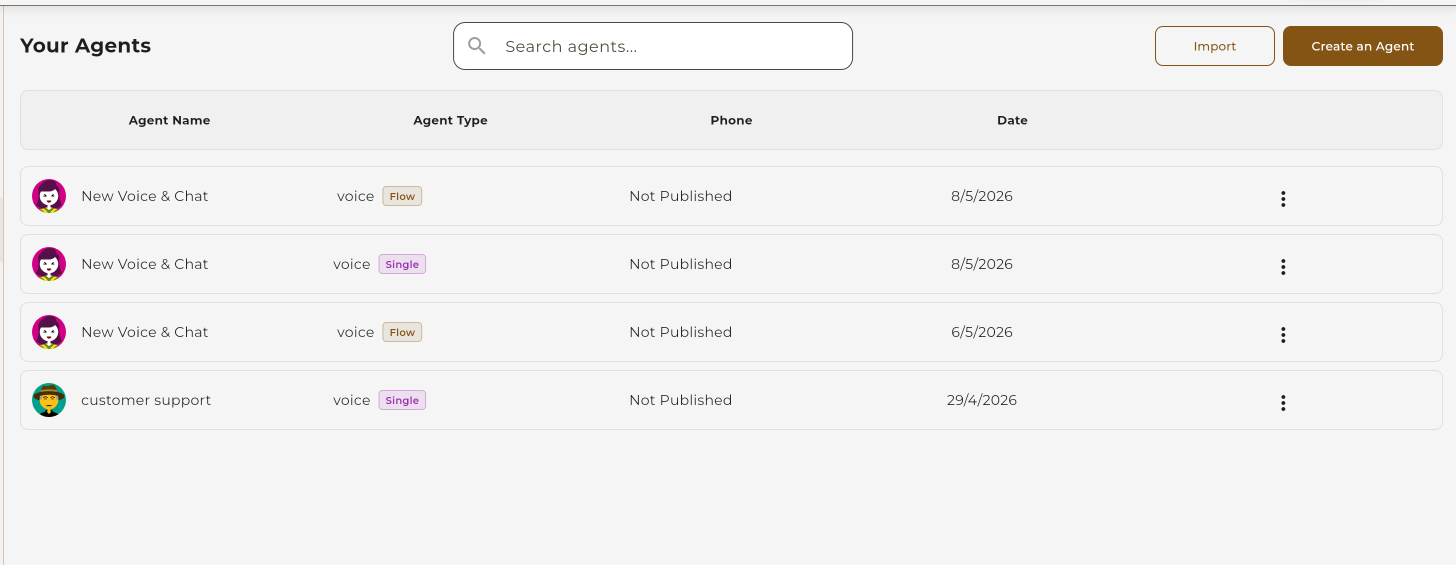Open three-dot menu for customer support agent
The width and height of the screenshot is (1456, 565).
tap(1283, 402)
